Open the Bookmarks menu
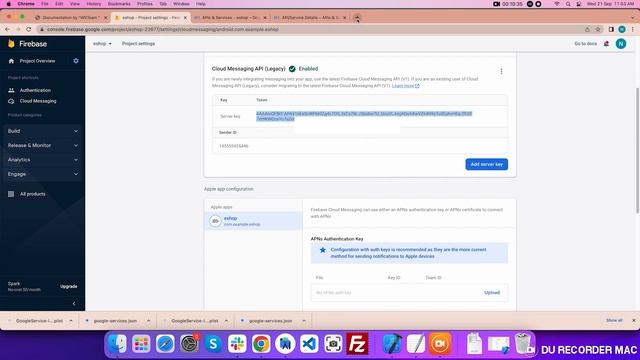This screenshot has width=640, height=360. pyautogui.click(x=119, y=4)
